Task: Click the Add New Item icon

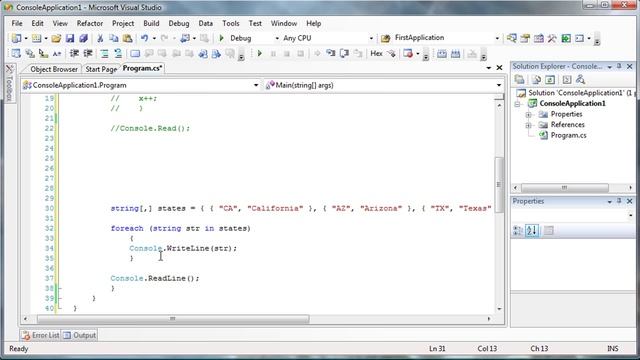Action: point(36,38)
